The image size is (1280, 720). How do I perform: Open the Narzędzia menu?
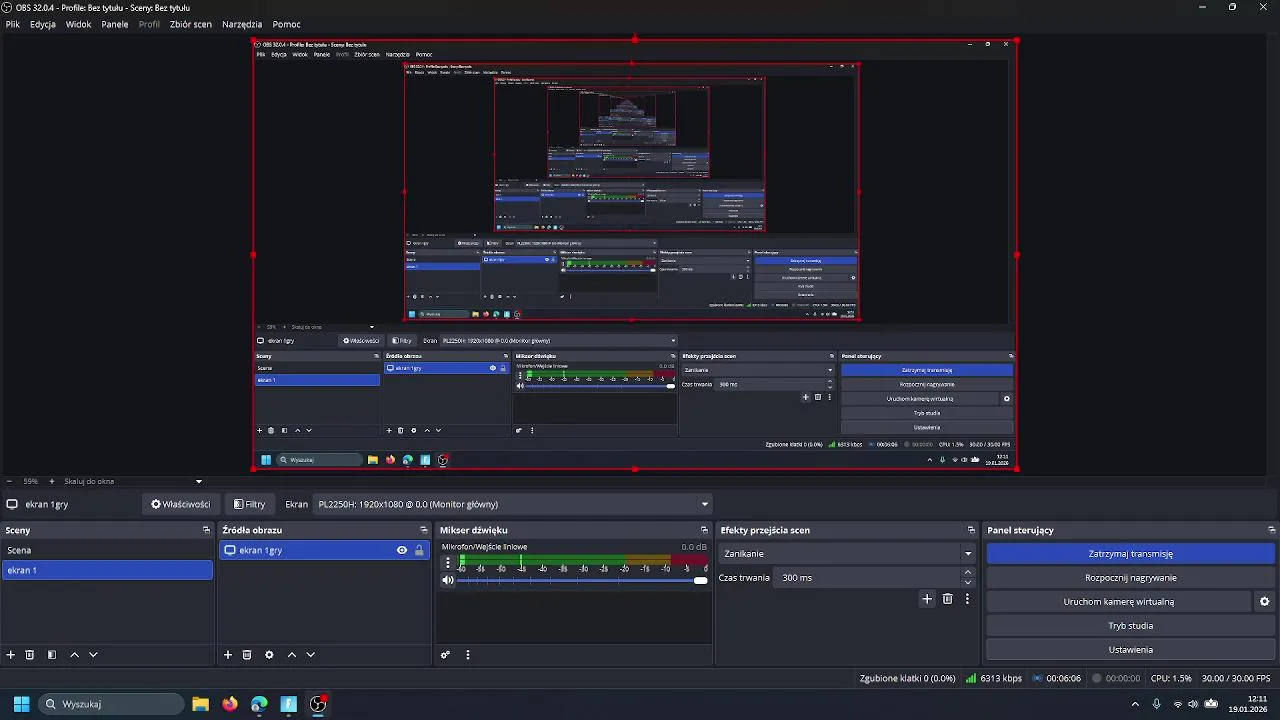pos(242,24)
